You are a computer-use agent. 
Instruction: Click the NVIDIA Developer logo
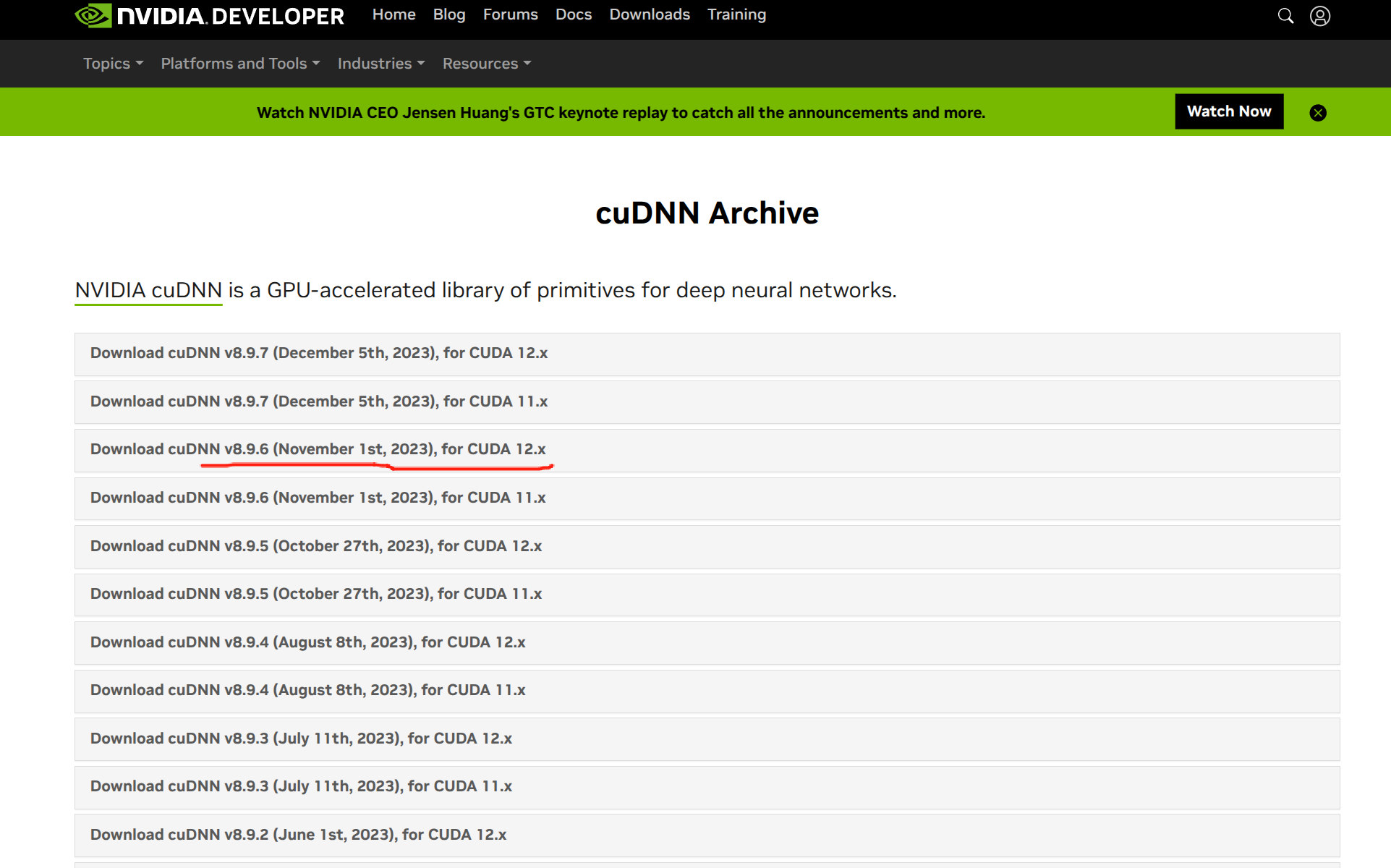[210, 16]
